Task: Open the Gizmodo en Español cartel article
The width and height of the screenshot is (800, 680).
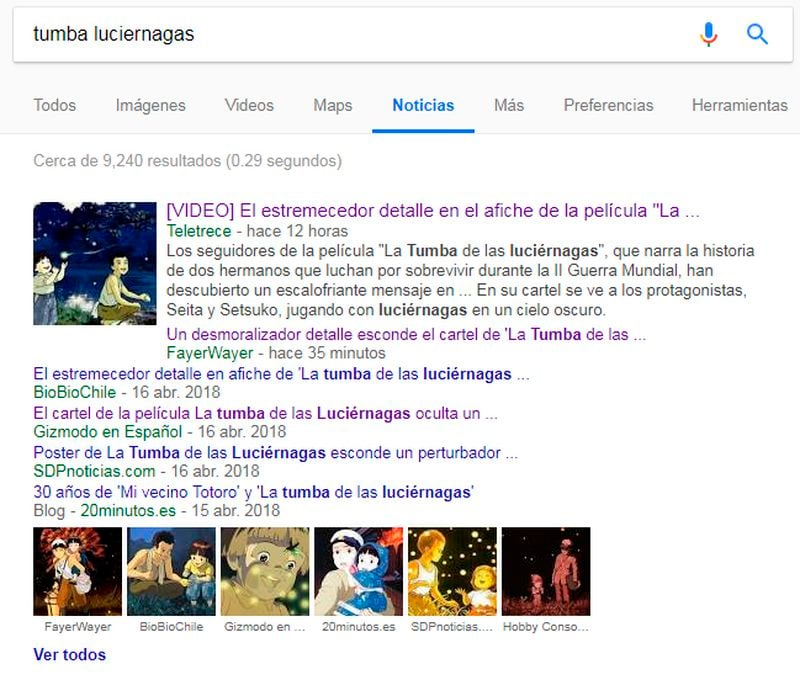Action: 265,413
